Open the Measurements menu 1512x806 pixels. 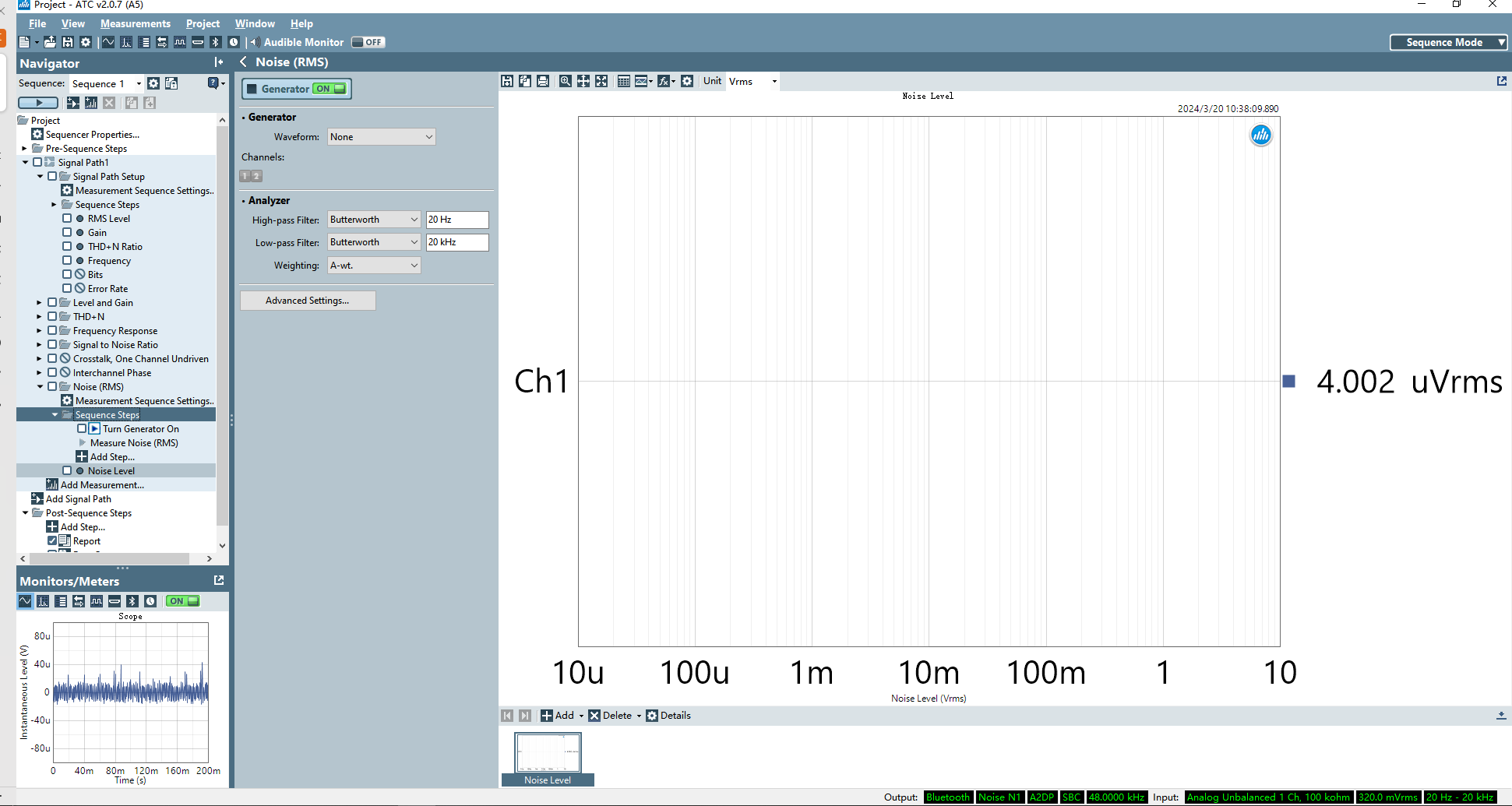tap(136, 23)
